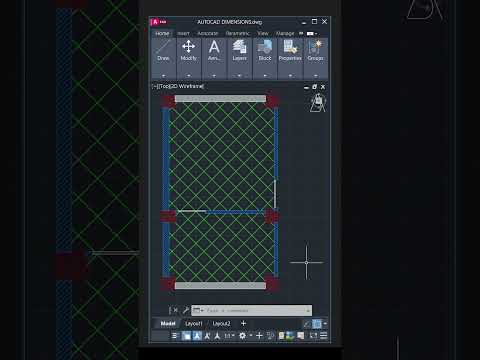Expand the Groups panel dropdown arrow
Image resolution: width=480 pixels, height=360 pixels.
pyautogui.click(x=315, y=76)
